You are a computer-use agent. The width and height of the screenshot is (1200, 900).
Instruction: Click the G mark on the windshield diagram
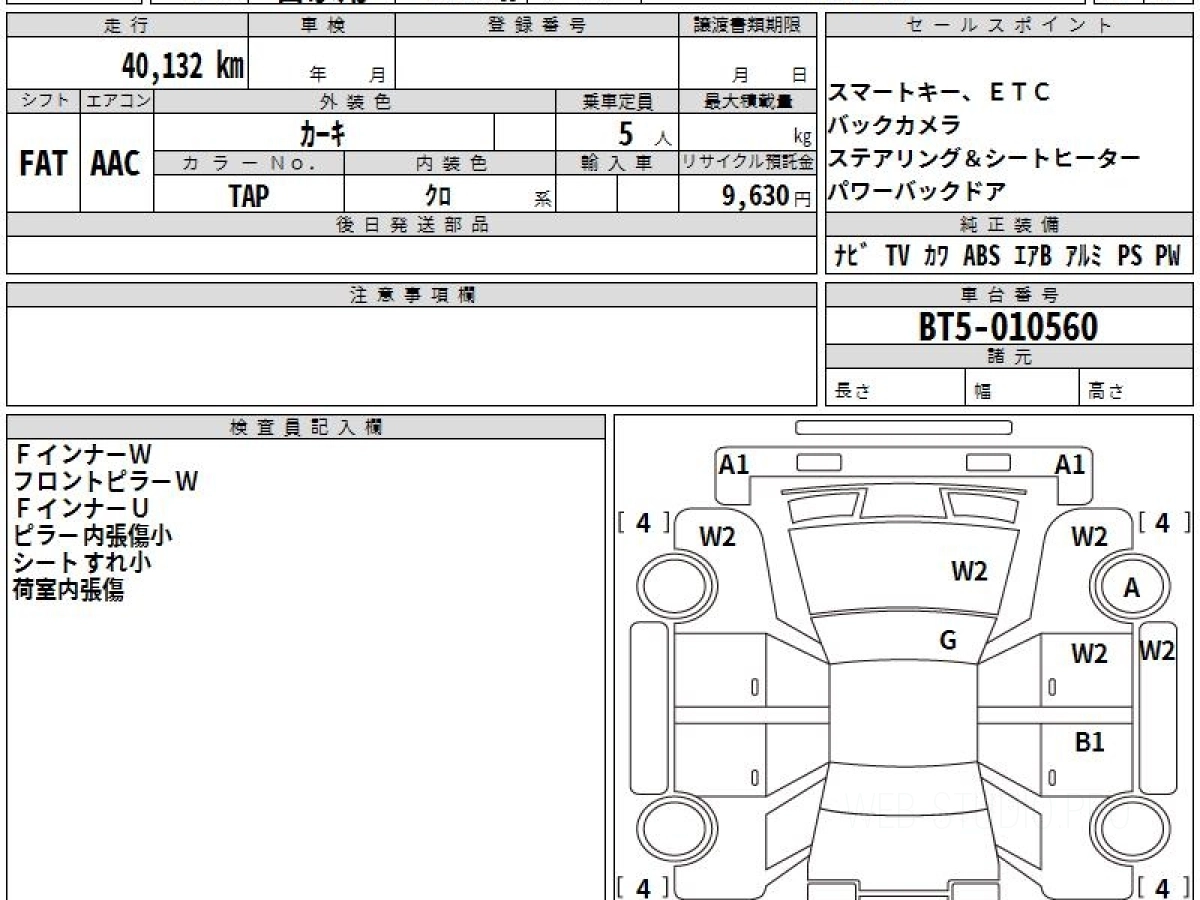[948, 641]
